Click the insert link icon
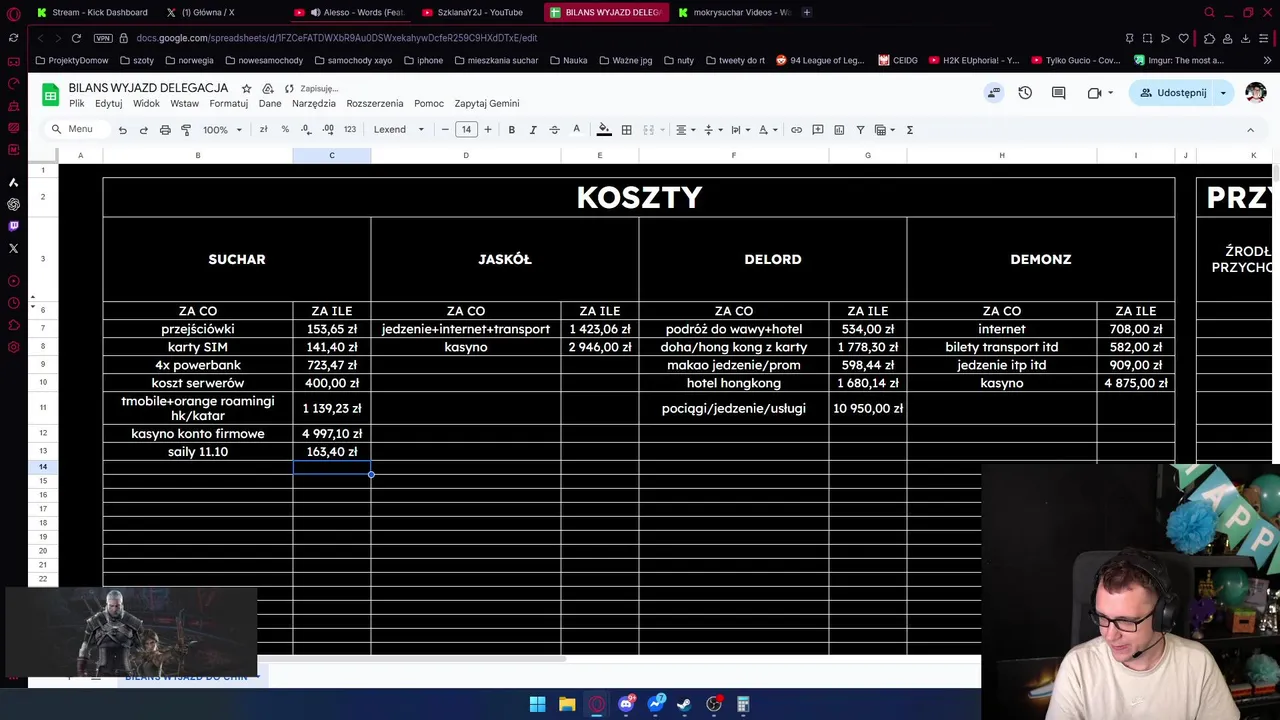 coord(796,130)
